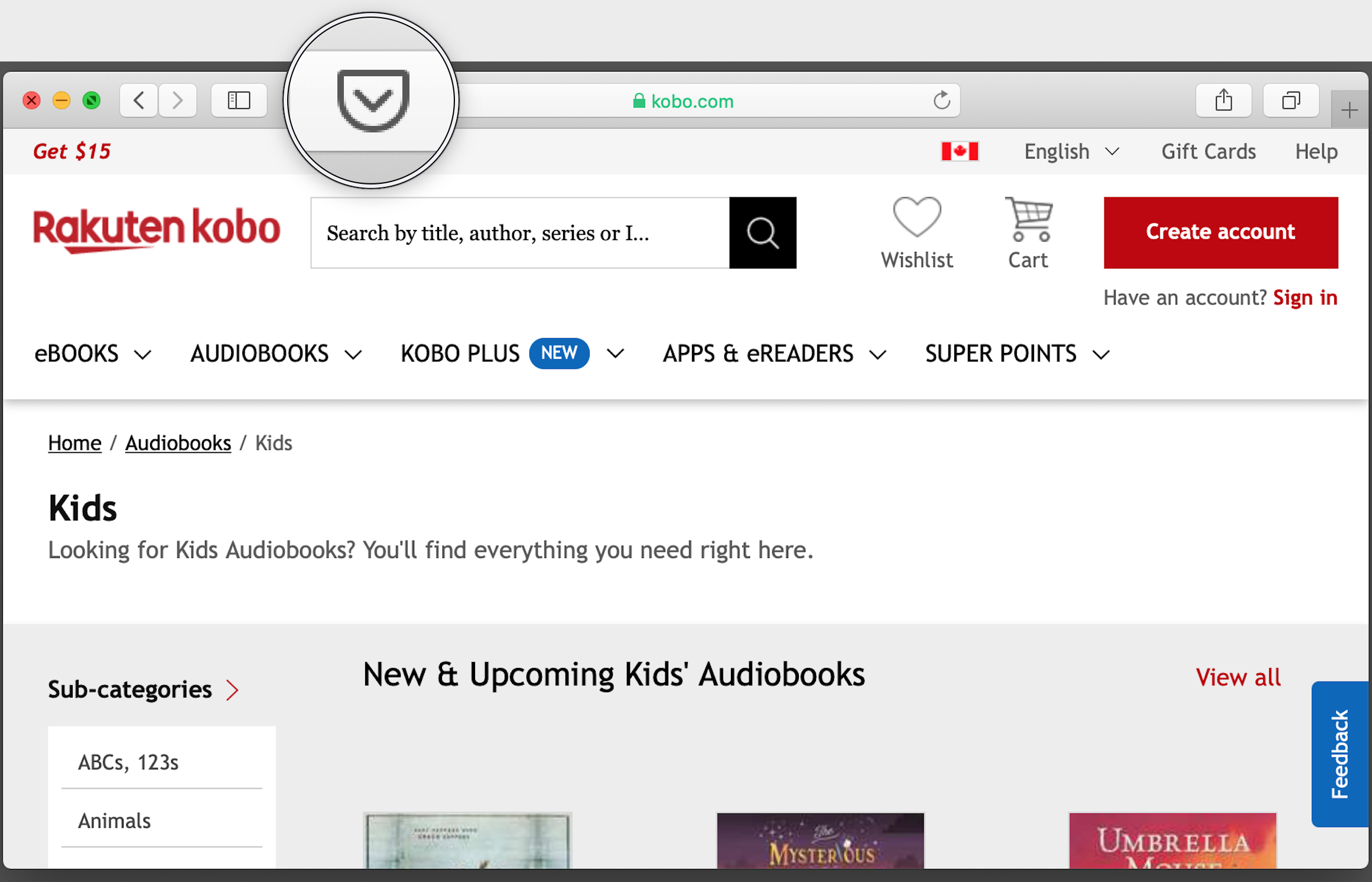The height and width of the screenshot is (882, 1372).
Task: Click the Sign in link
Action: point(1307,296)
